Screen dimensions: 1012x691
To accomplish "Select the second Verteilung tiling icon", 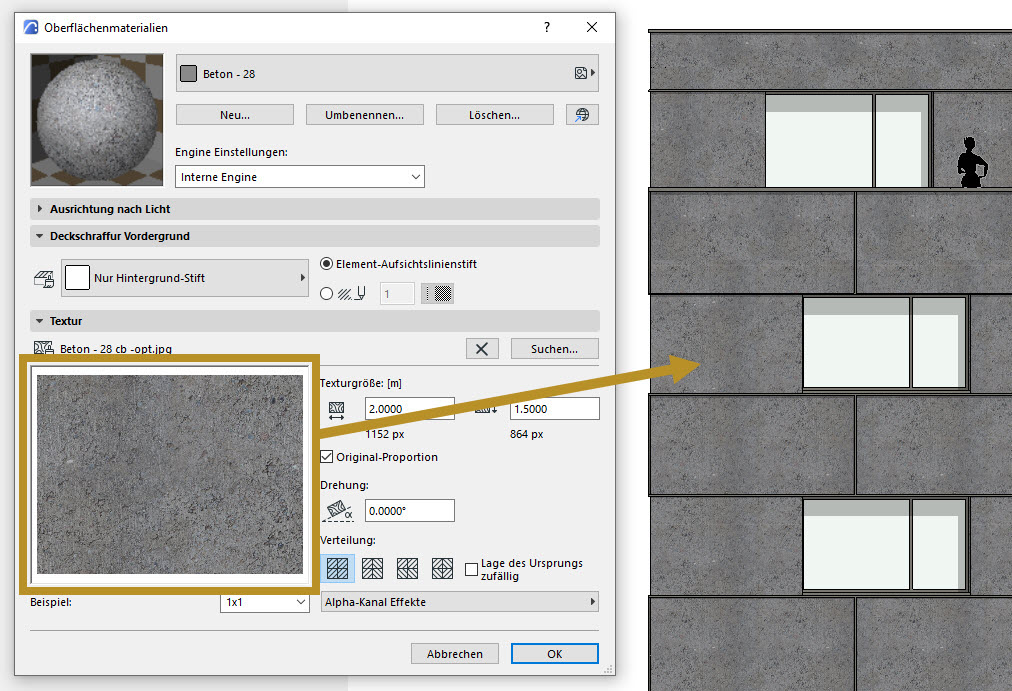I will (x=372, y=568).
